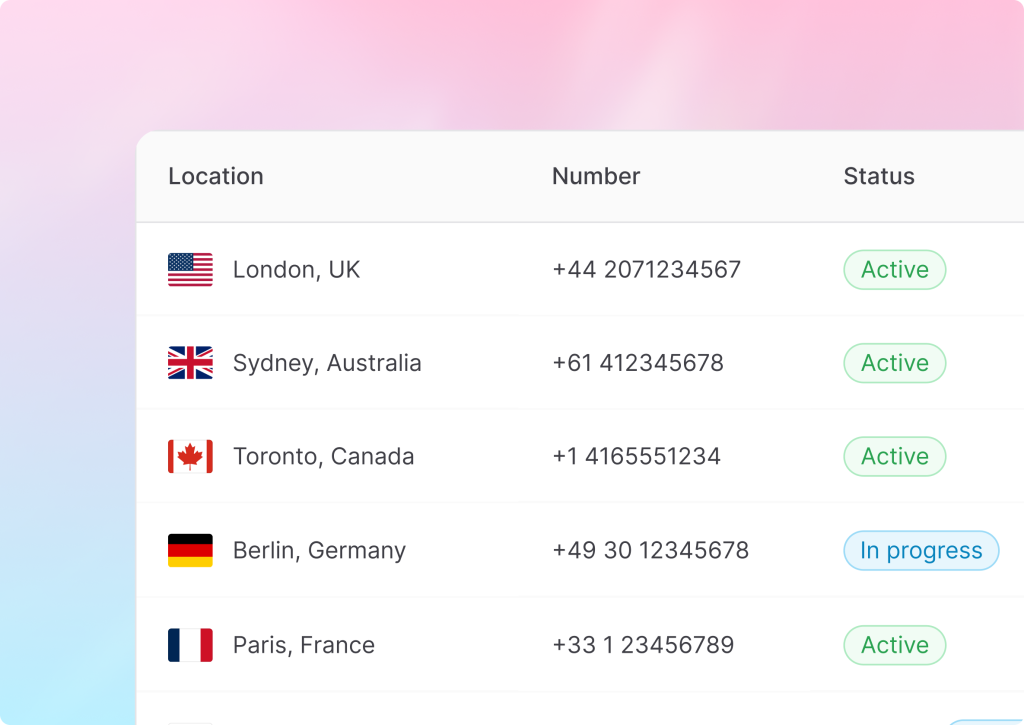Open the Toronto, Canada location entry
Image resolution: width=1024 pixels, height=725 pixels.
click(x=323, y=457)
